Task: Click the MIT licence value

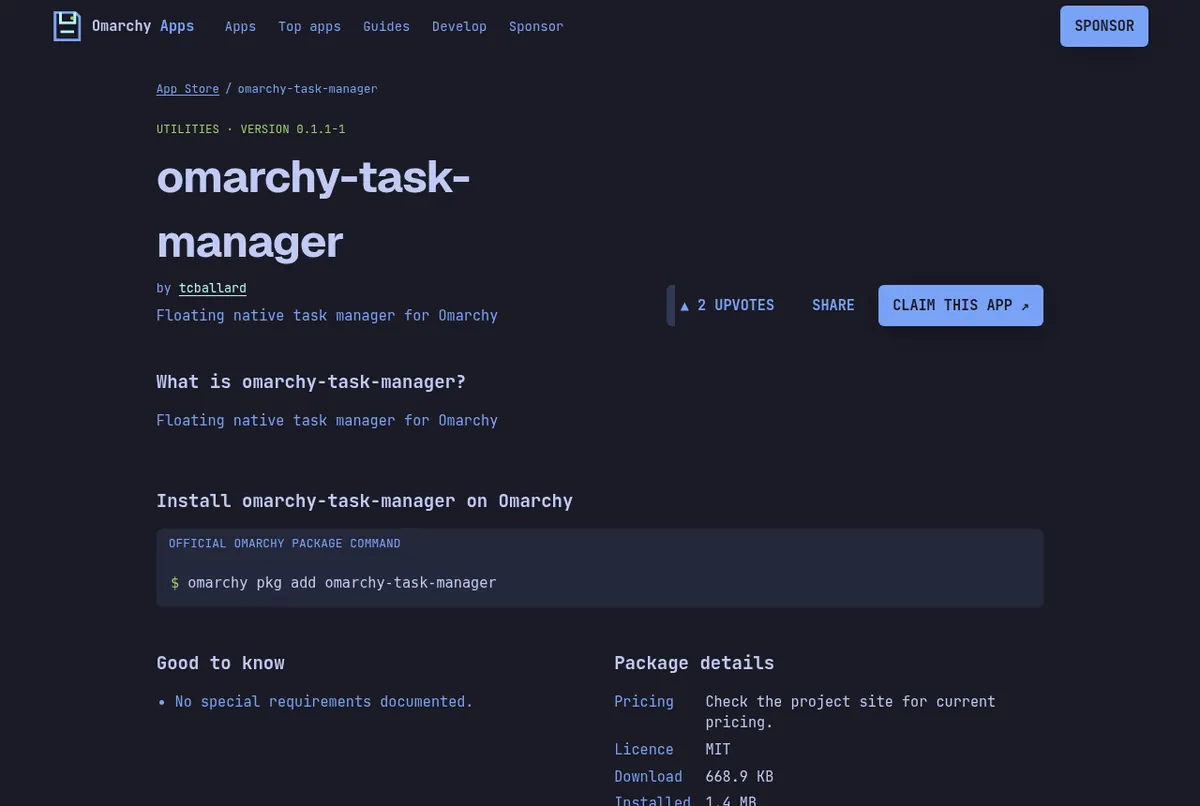Action: click(x=718, y=749)
